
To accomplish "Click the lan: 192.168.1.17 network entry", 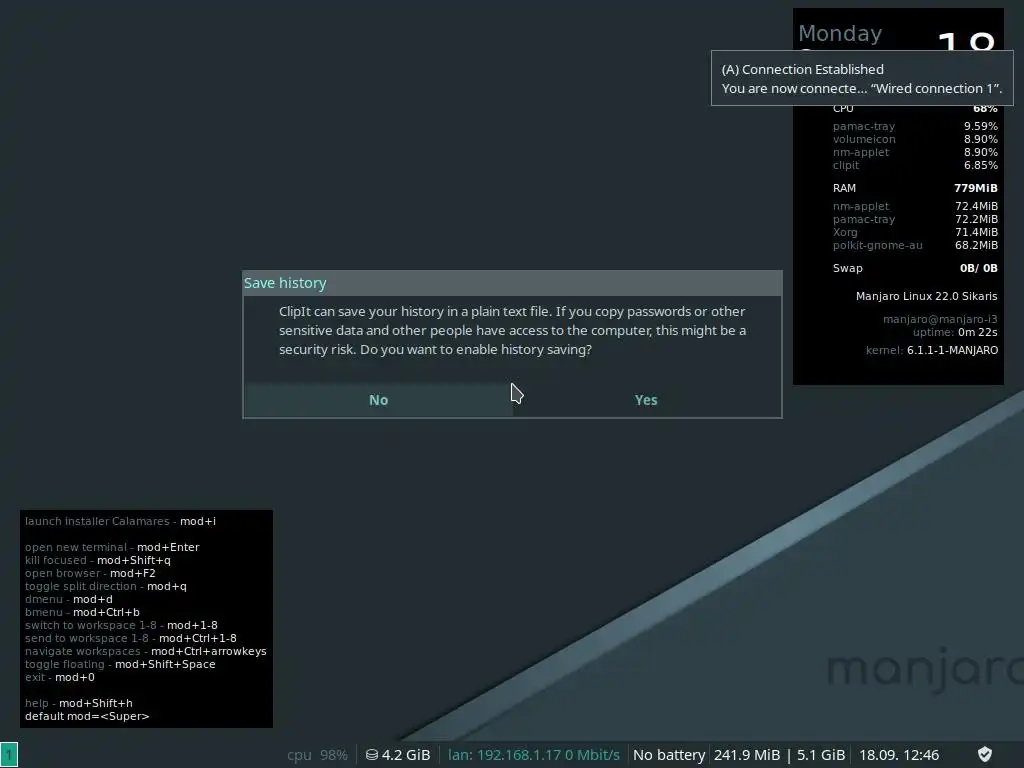I will 534,755.
